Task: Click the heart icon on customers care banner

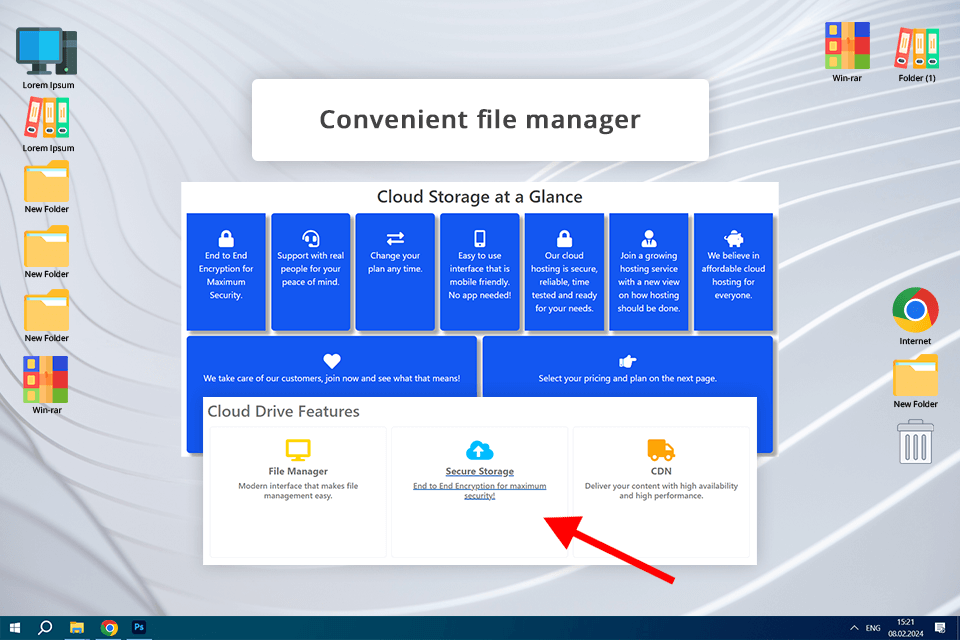Action: click(332, 361)
